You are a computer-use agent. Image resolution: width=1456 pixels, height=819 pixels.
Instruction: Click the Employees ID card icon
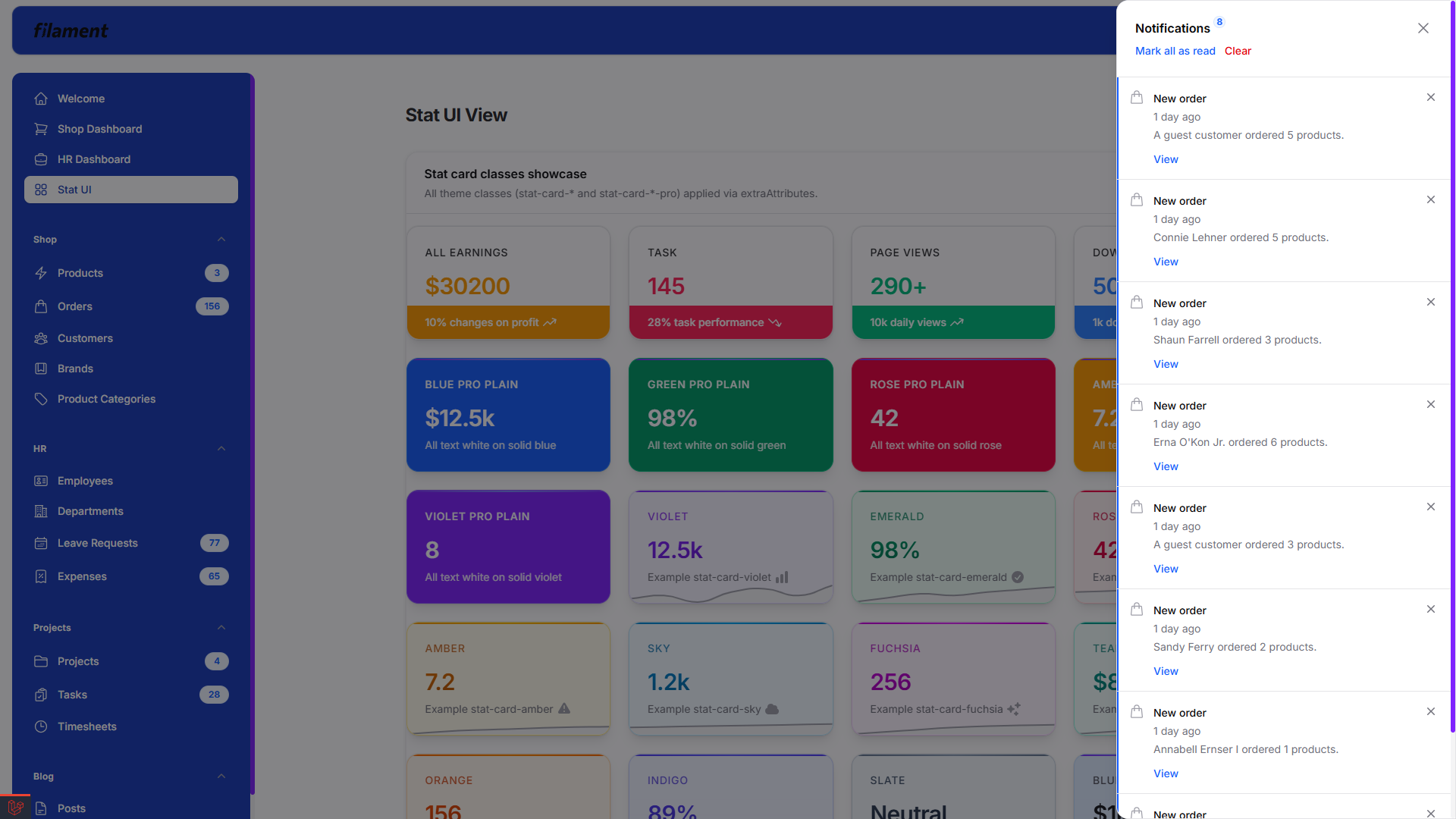tap(41, 481)
